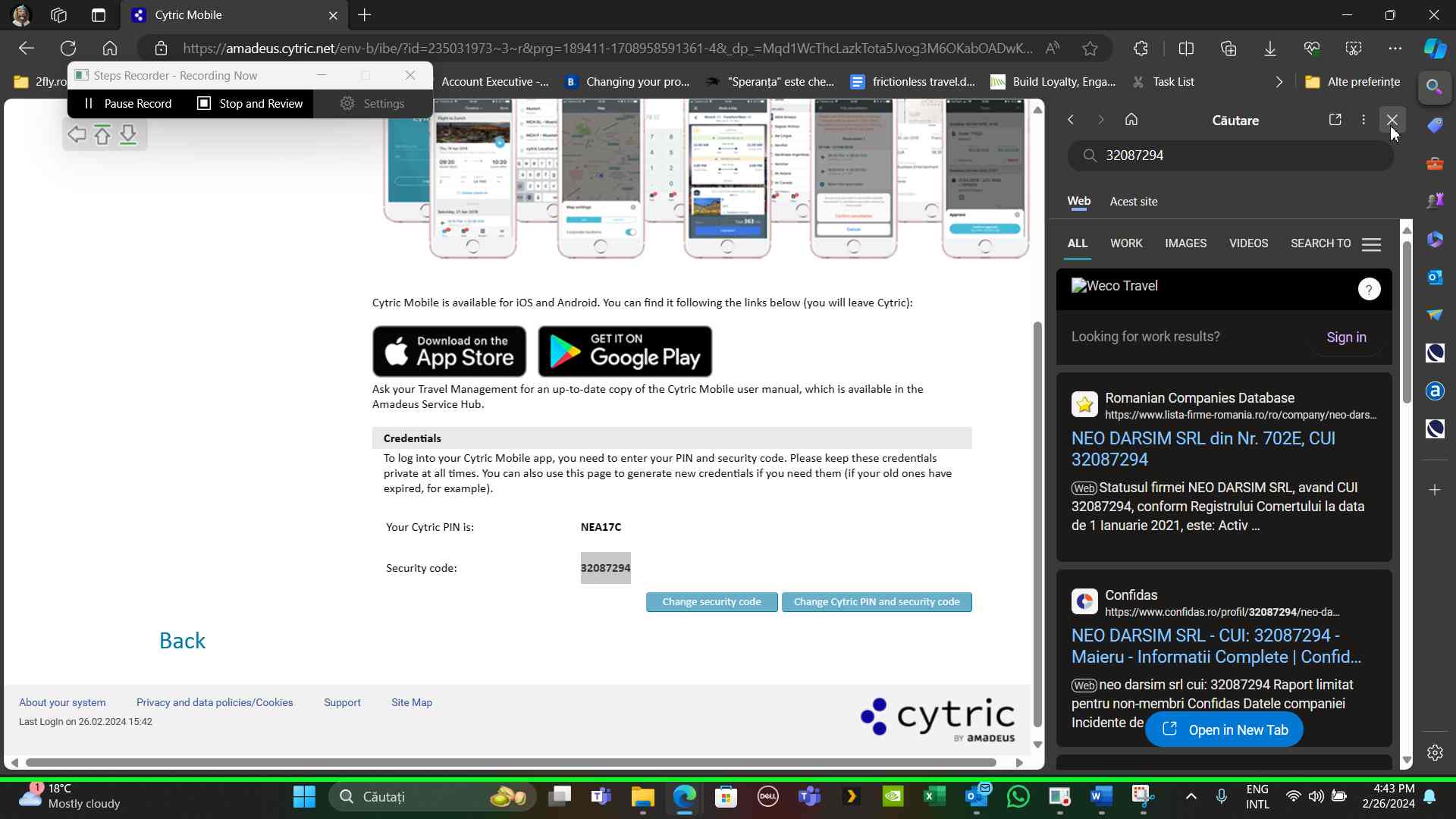Screen dimensions: 1456x819
Task: Click the Back link
Action: pyautogui.click(x=182, y=641)
